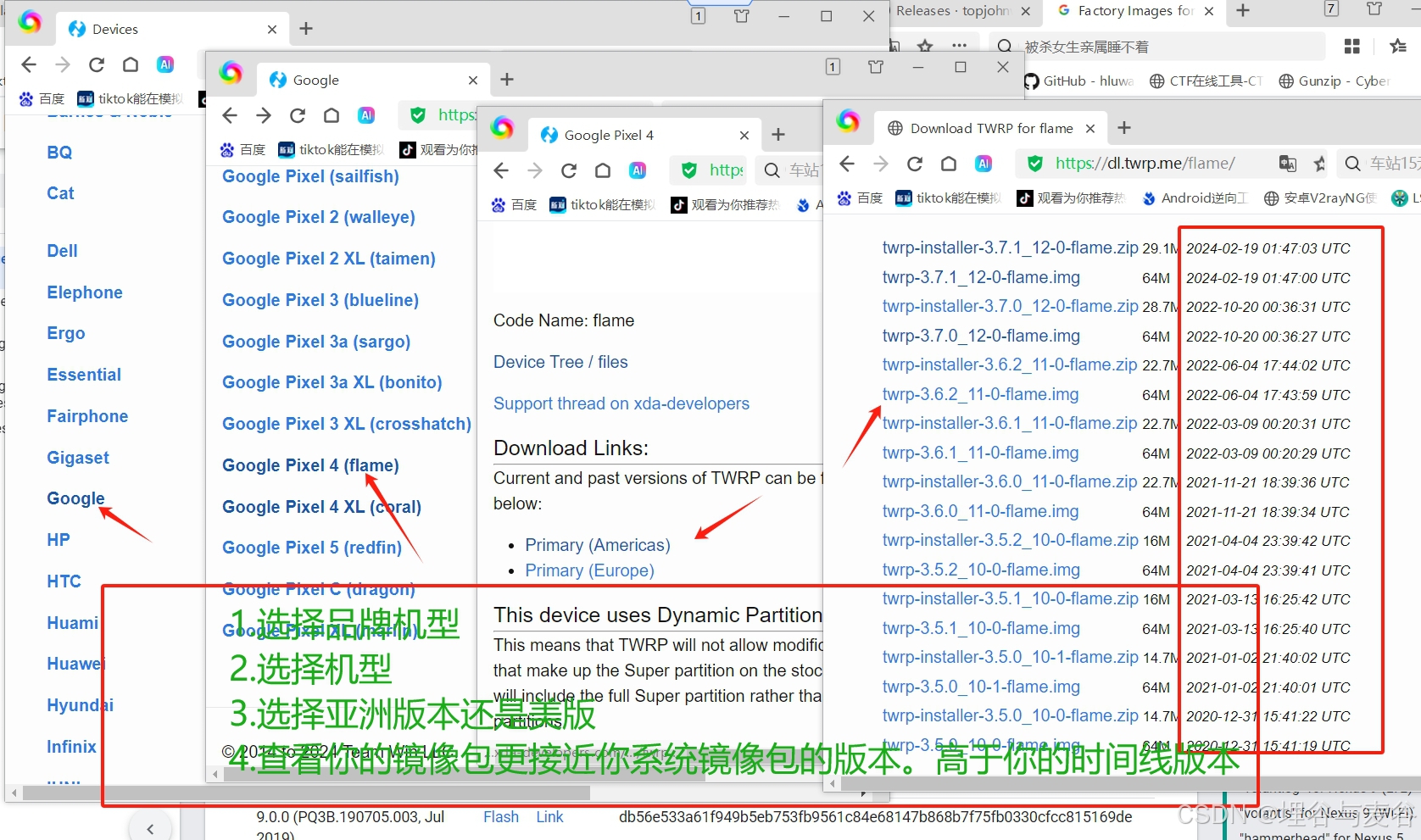
Task: Reload the Google tab window page
Action: tap(298, 115)
